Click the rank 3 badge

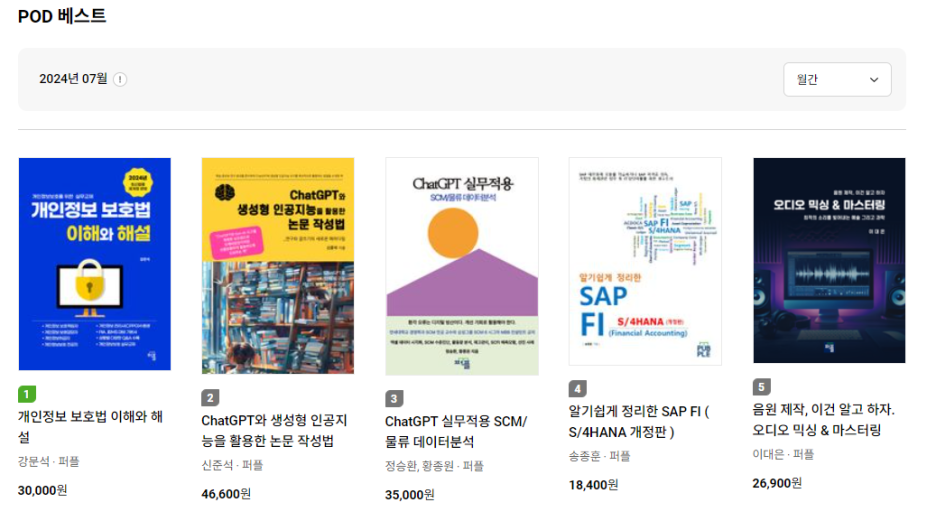(x=394, y=399)
